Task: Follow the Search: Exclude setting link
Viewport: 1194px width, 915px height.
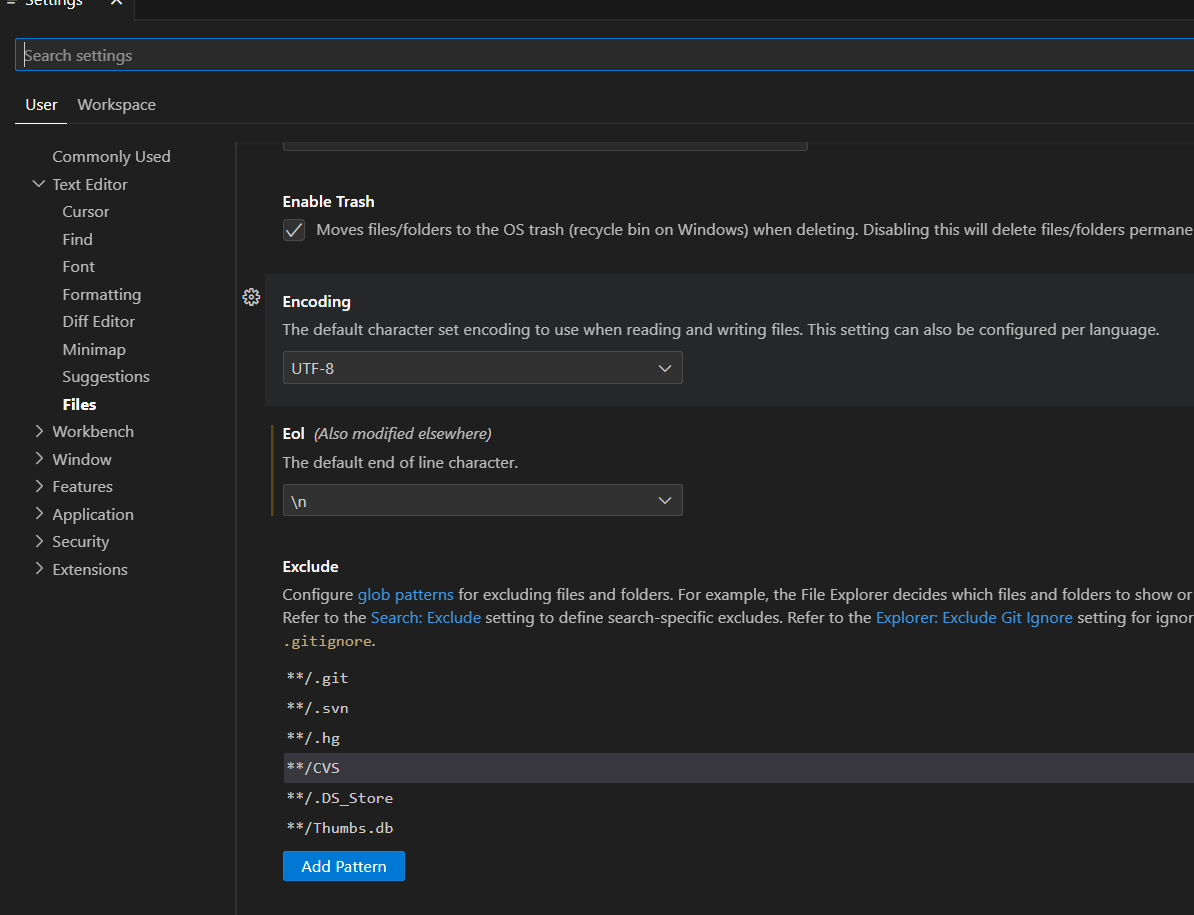Action: pos(426,618)
